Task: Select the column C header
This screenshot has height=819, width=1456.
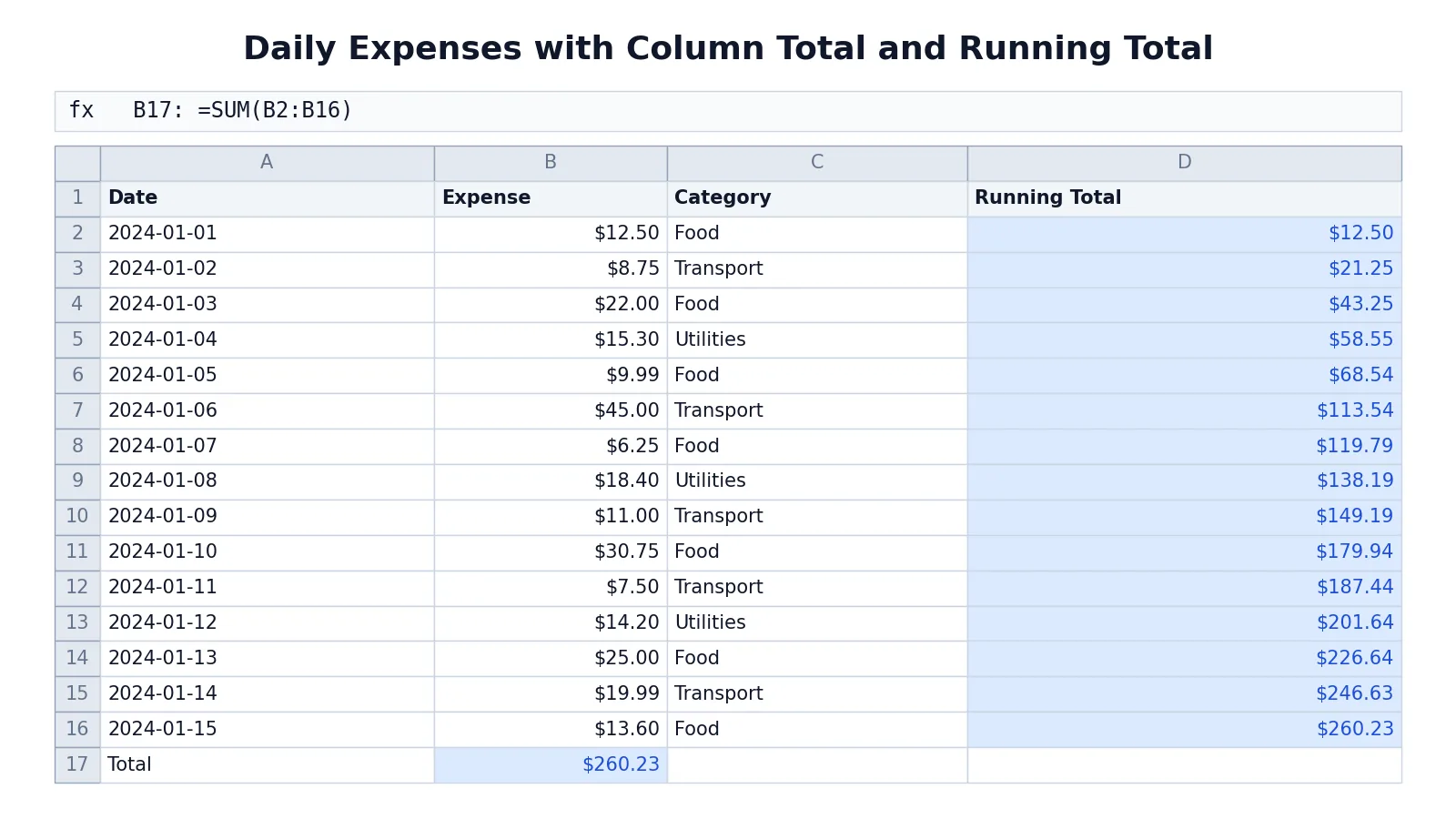Action: point(817,163)
